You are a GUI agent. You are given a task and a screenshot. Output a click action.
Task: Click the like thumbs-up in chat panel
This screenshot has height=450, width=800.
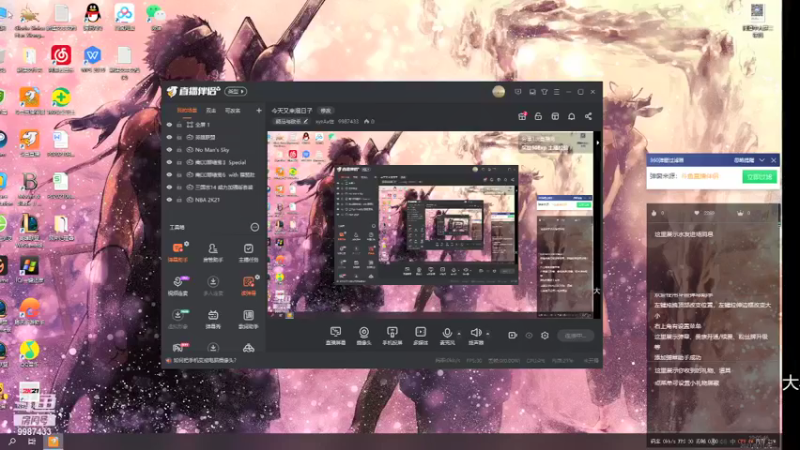coord(654,213)
